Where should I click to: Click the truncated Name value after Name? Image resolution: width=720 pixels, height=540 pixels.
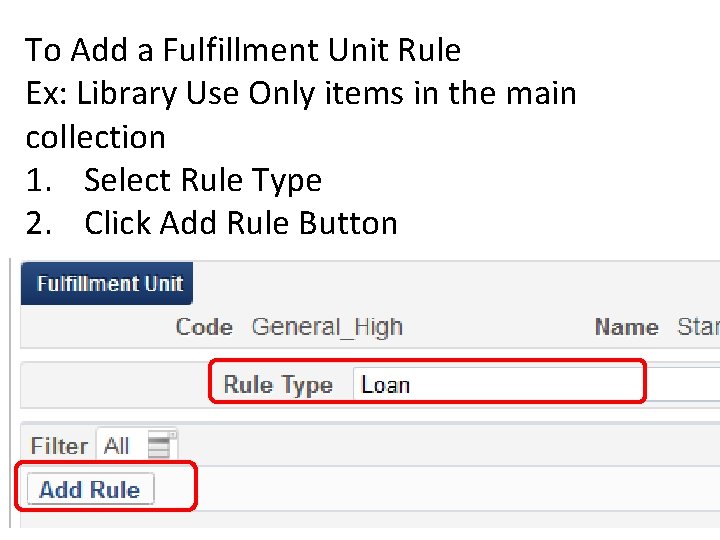pos(697,327)
